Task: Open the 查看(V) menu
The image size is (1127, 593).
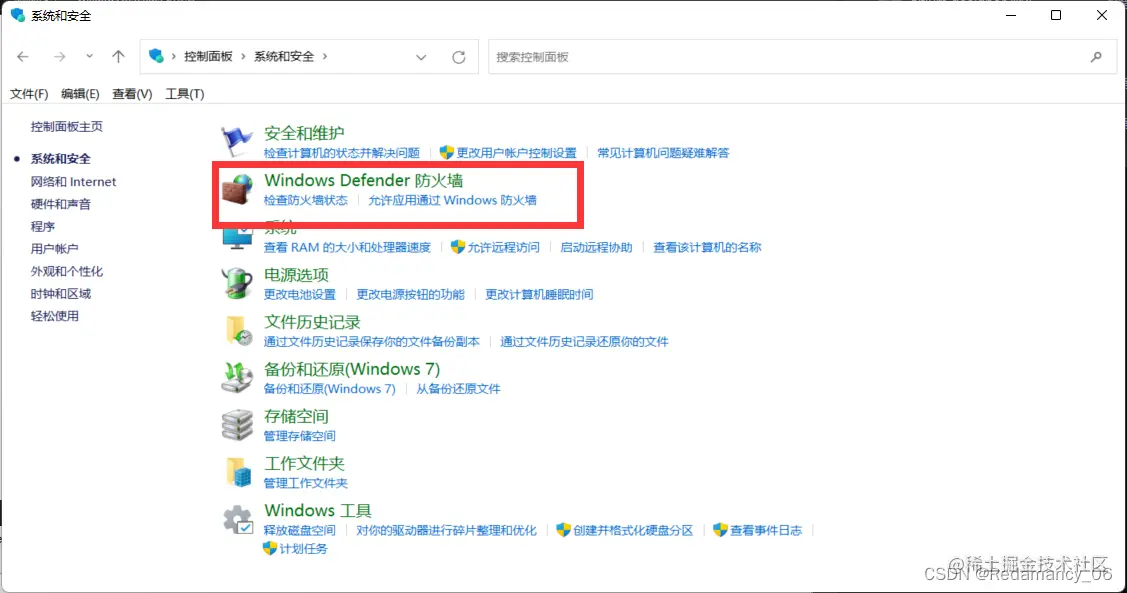Action: point(132,94)
